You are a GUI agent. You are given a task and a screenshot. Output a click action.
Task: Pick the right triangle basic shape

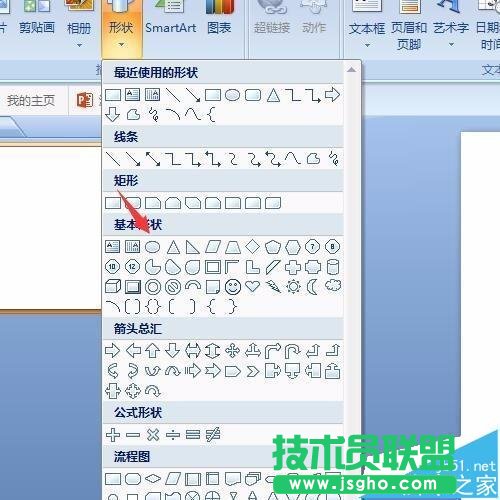click(193, 247)
